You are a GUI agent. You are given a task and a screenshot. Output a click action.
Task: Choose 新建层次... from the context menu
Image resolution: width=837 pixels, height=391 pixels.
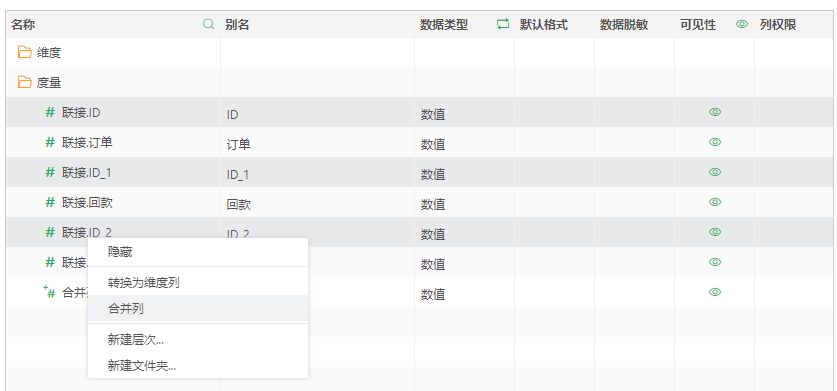tap(198, 339)
